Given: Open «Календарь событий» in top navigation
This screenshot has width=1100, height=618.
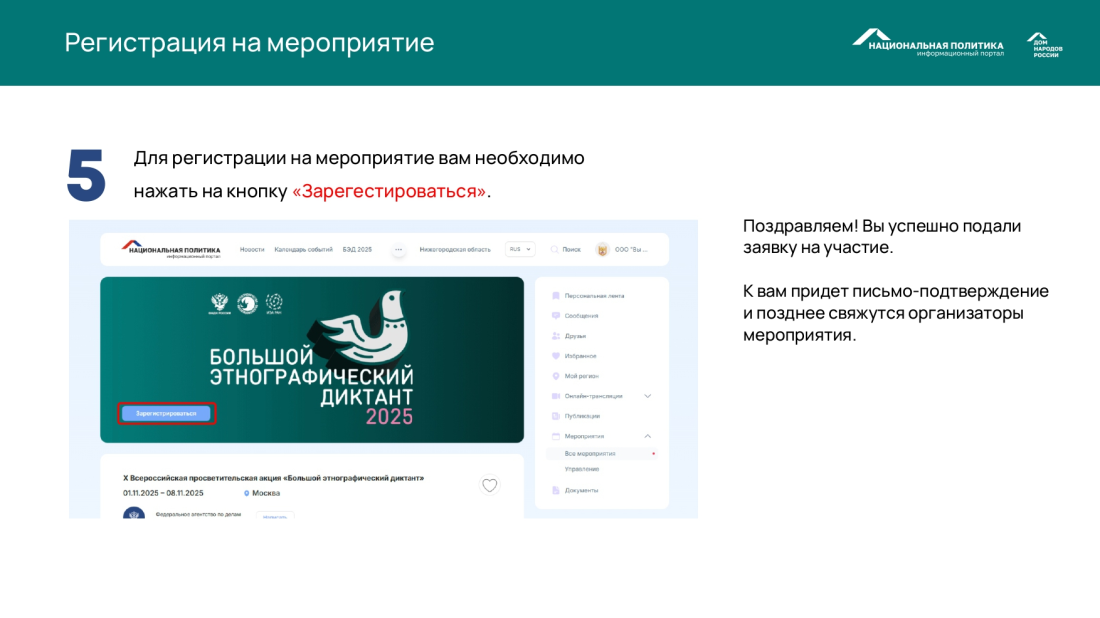Looking at the screenshot, I should [x=303, y=249].
